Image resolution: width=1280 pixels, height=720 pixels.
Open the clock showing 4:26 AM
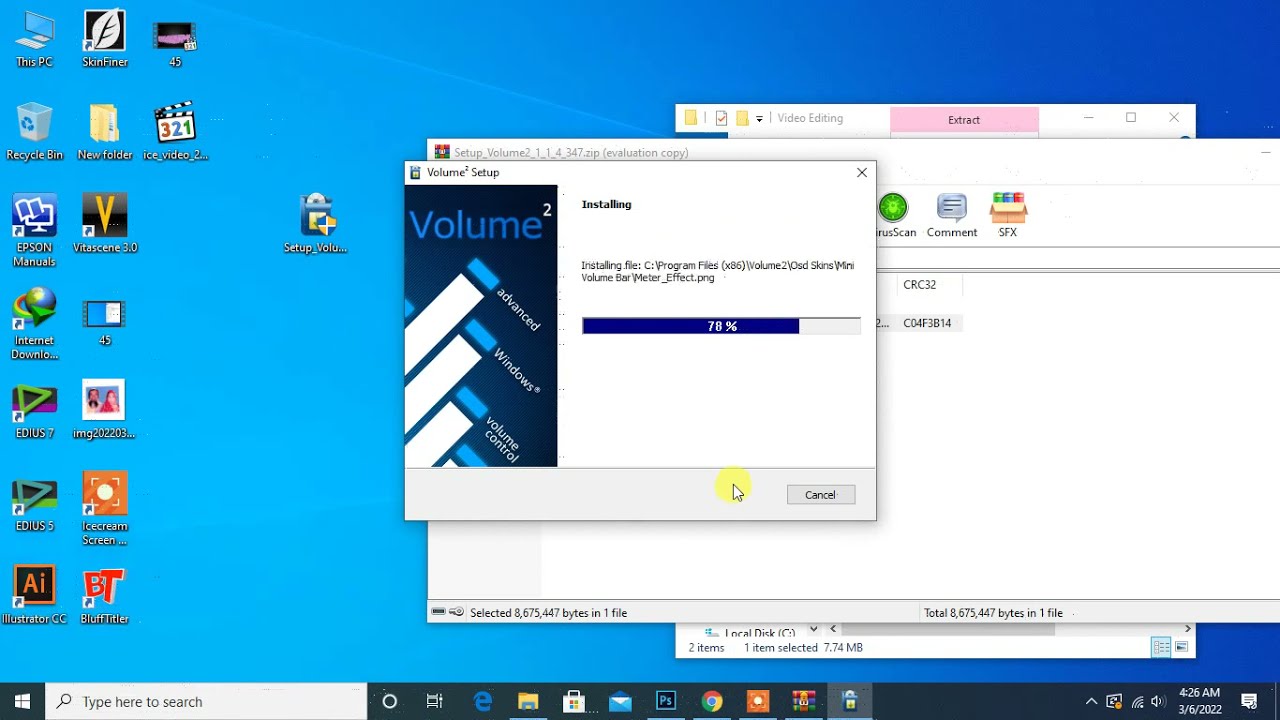(x=1199, y=701)
